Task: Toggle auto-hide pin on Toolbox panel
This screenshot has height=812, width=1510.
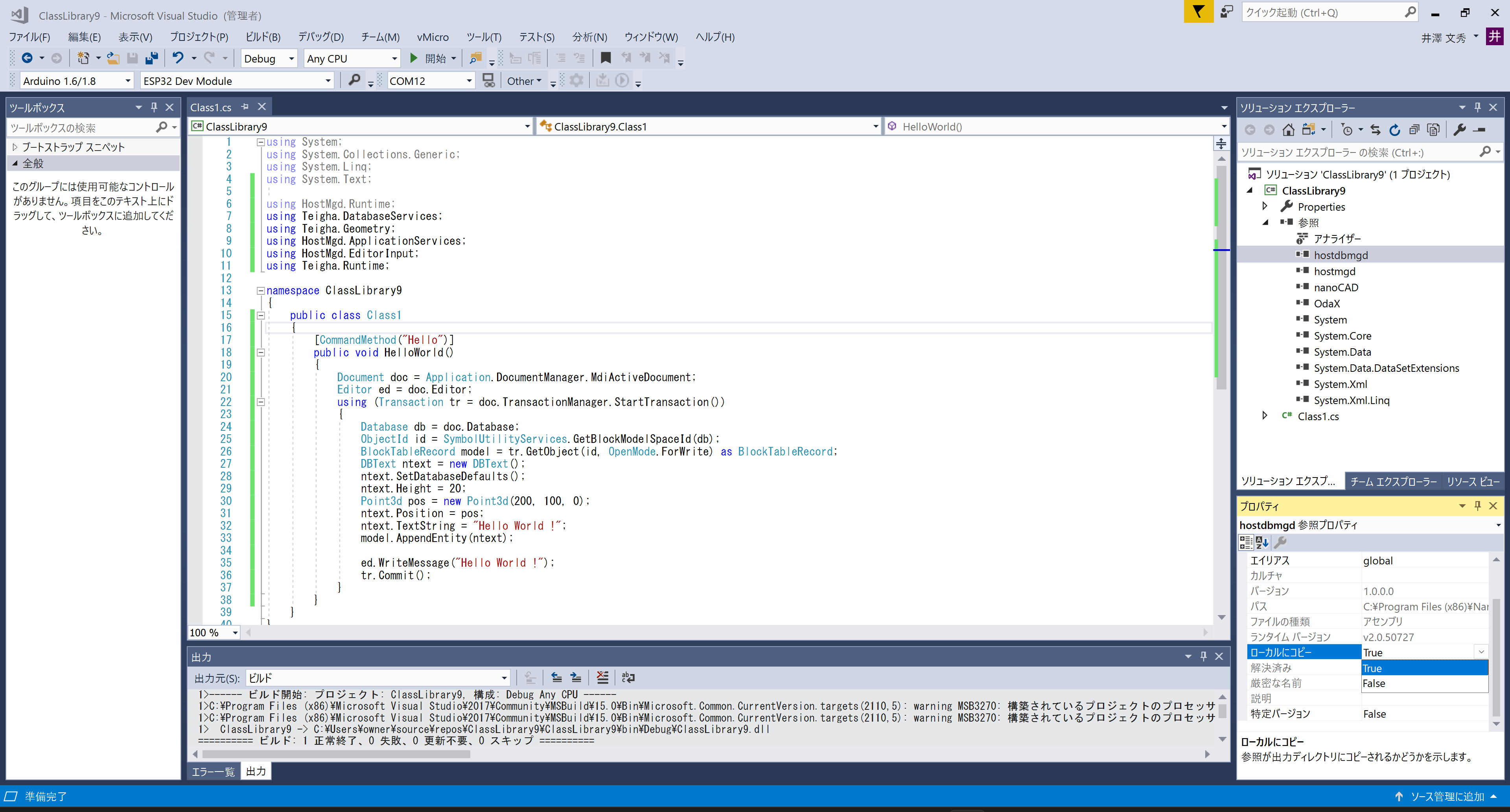Action: [x=154, y=107]
